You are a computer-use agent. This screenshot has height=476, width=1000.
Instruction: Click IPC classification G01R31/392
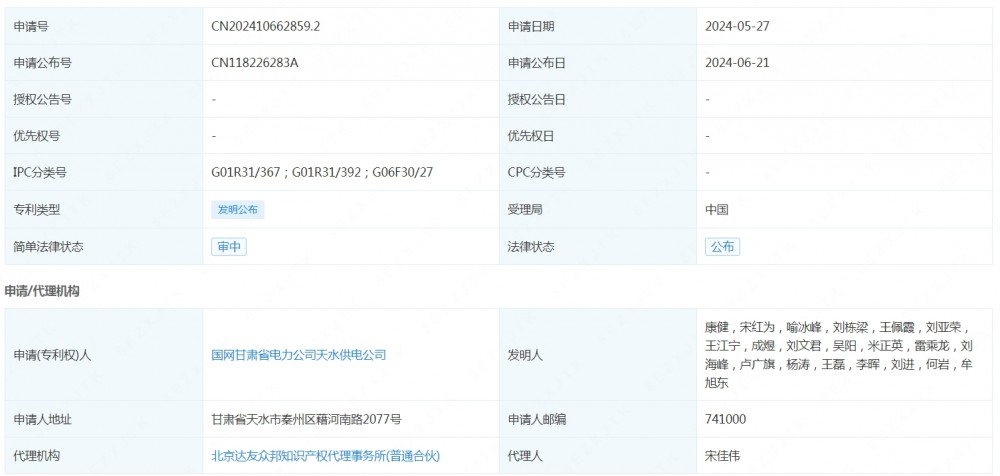329,173
